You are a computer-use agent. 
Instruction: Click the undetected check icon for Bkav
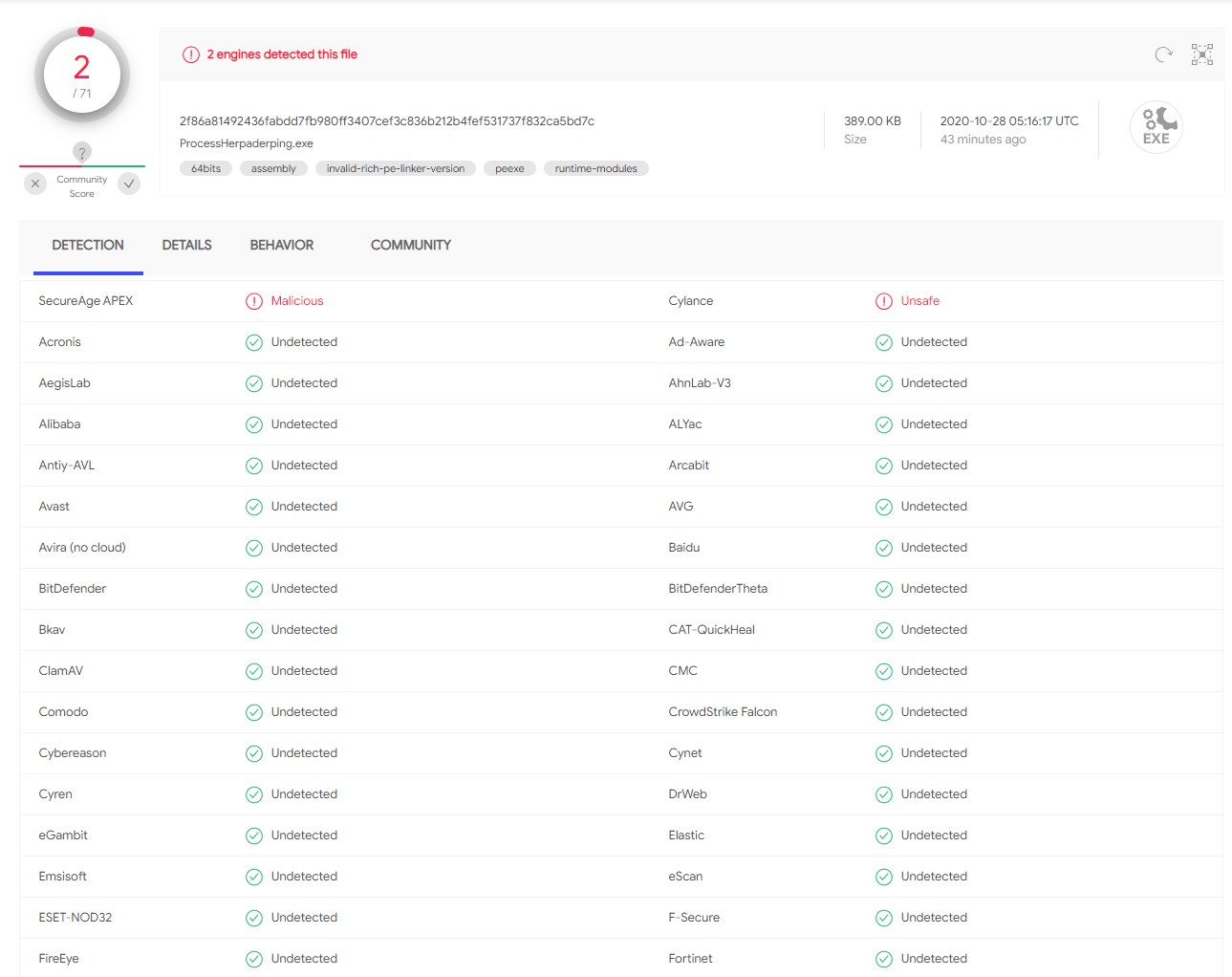pyautogui.click(x=254, y=630)
